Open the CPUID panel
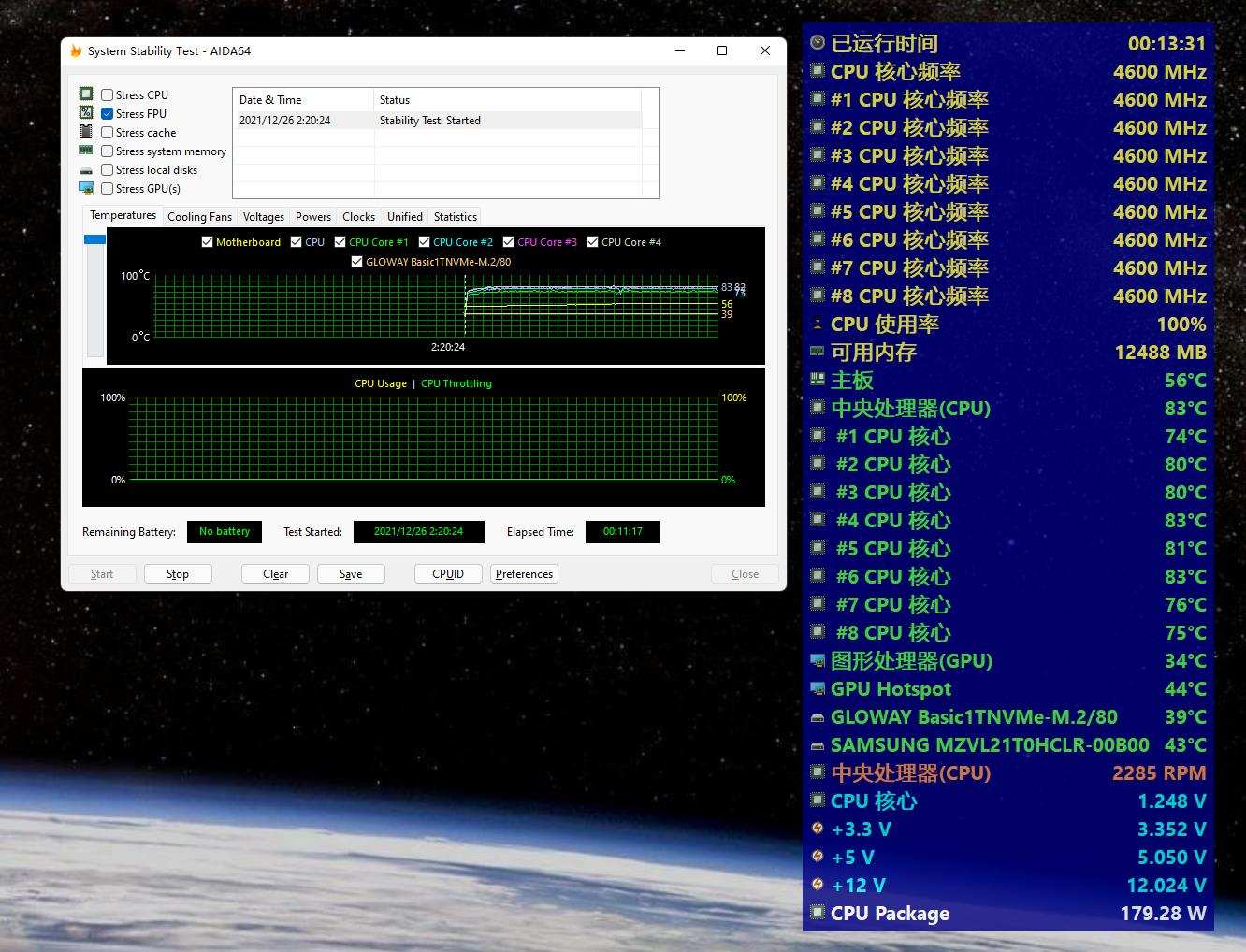Image resolution: width=1246 pixels, height=952 pixels. [448, 574]
